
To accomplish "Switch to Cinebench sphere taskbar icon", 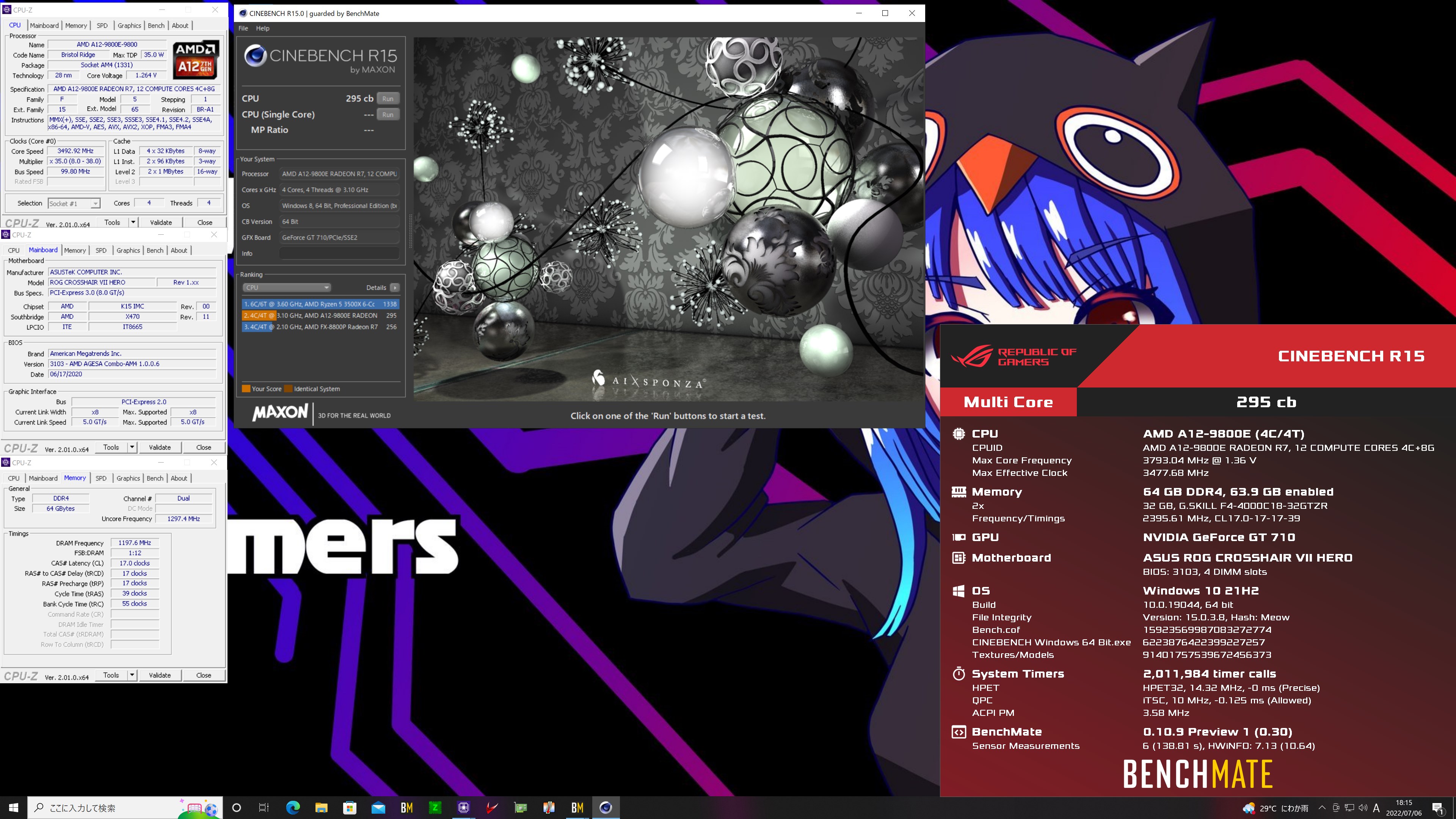I will pyautogui.click(x=606, y=808).
